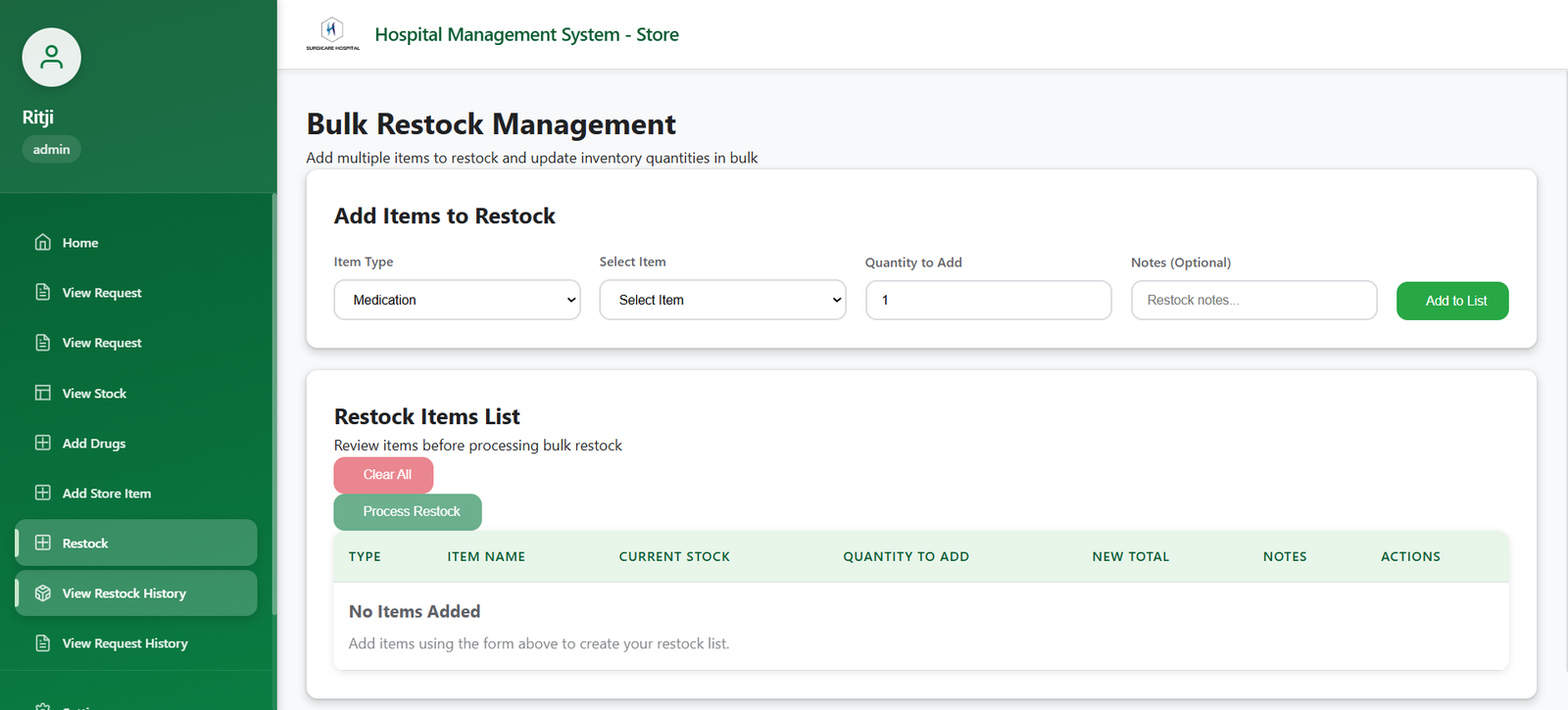Click the Clear All button
Viewport: 1568px width, 710px height.
coord(383,475)
